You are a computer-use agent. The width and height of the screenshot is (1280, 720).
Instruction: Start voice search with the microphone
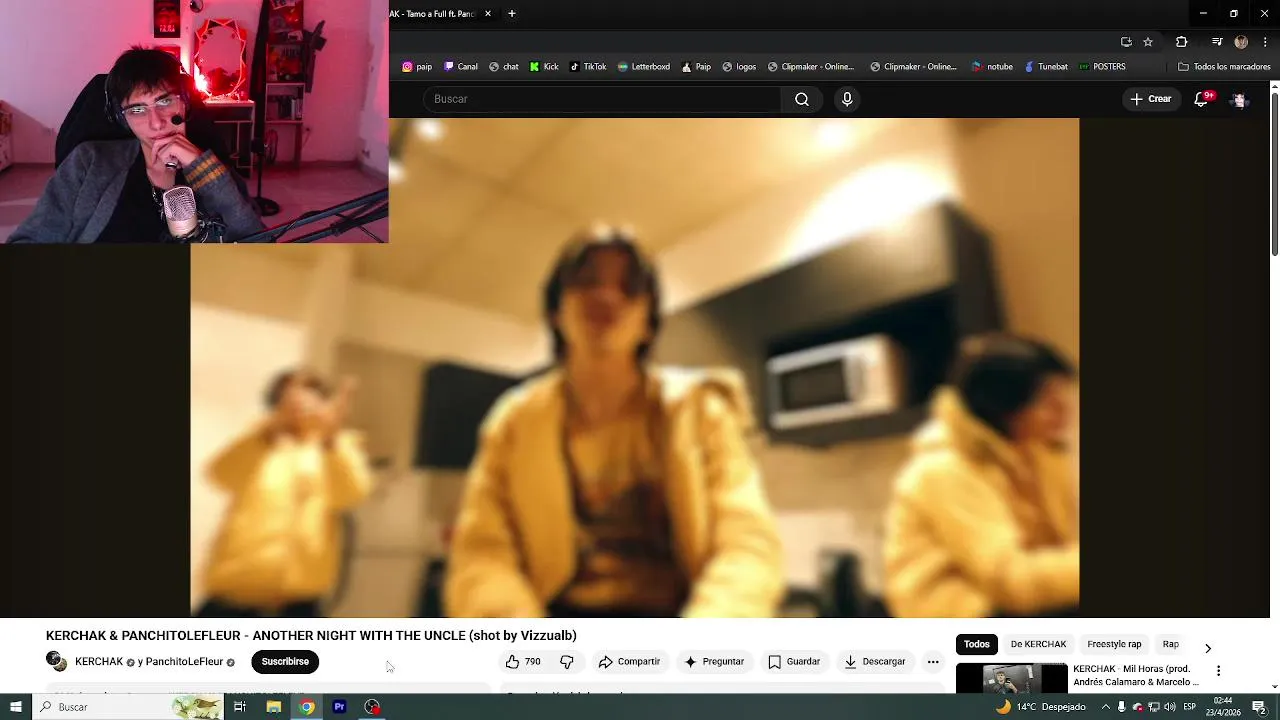[847, 99]
